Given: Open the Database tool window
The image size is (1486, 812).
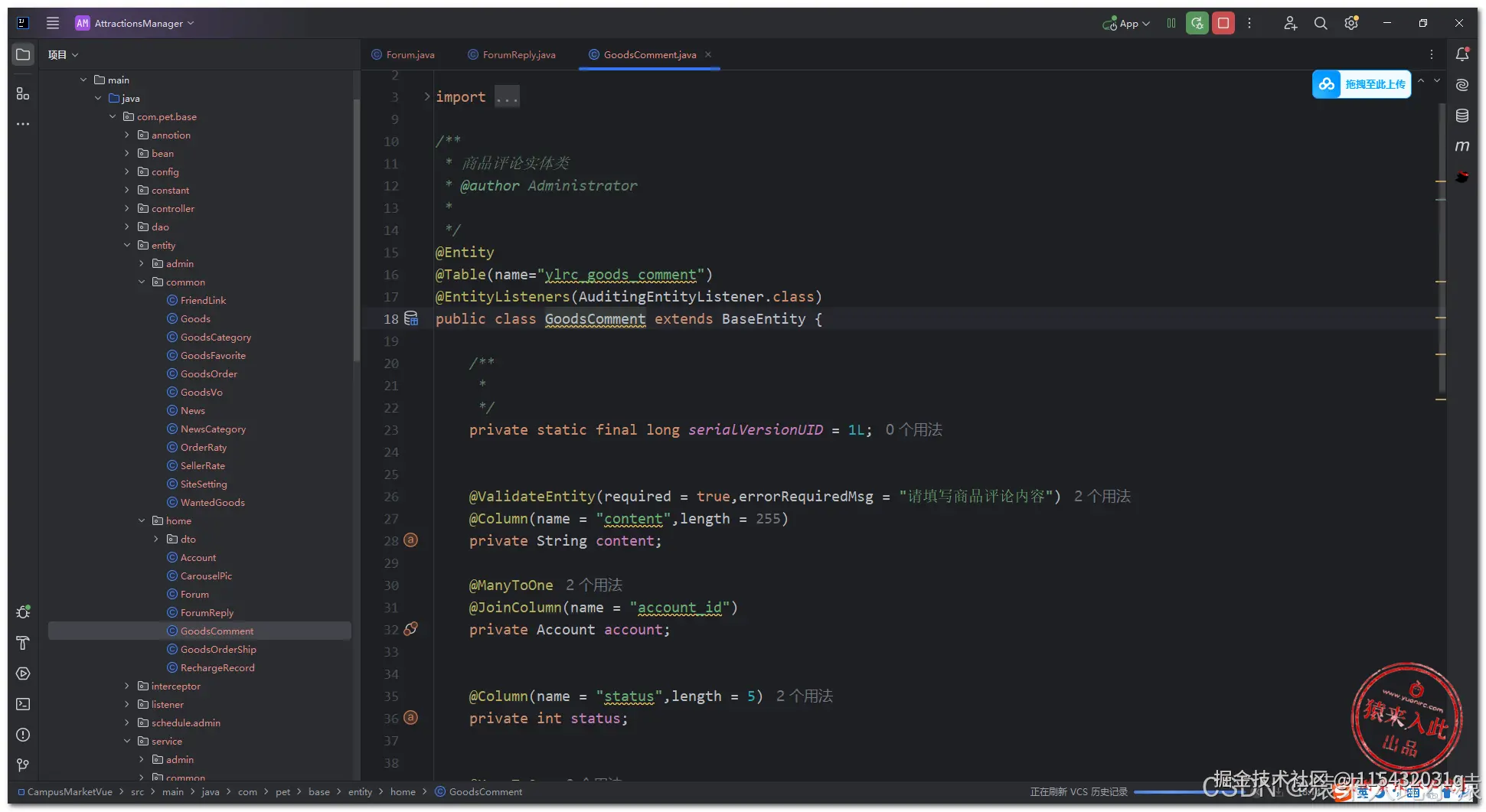Looking at the screenshot, I should (x=1462, y=116).
